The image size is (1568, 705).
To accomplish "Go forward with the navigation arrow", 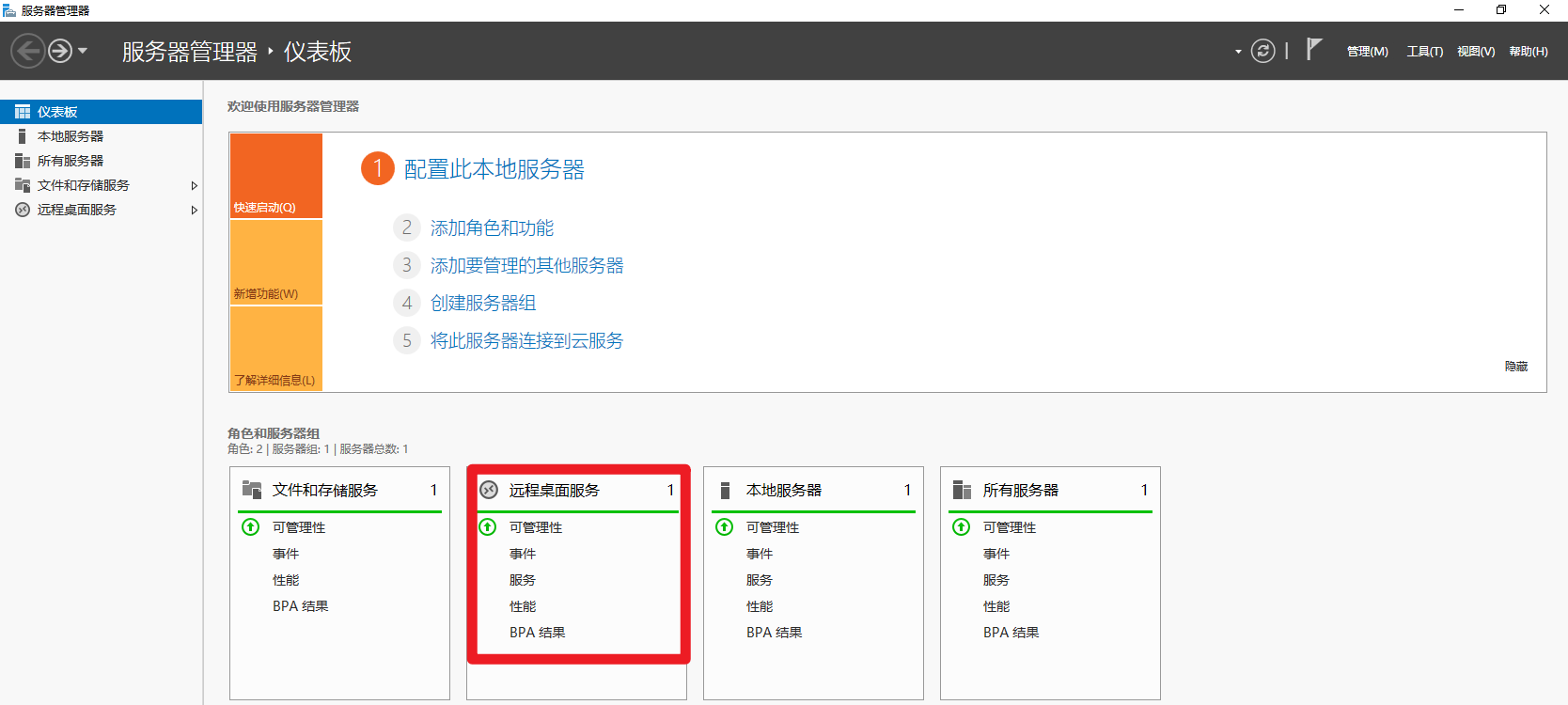I will [x=60, y=51].
